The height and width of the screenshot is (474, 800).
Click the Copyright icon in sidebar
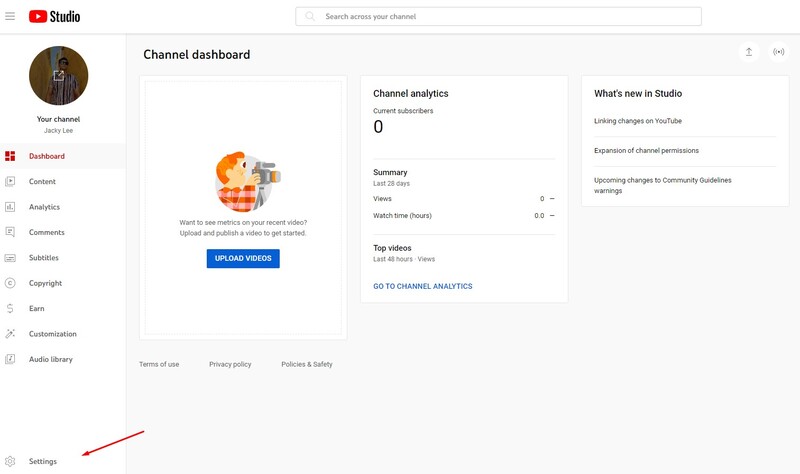coord(10,283)
